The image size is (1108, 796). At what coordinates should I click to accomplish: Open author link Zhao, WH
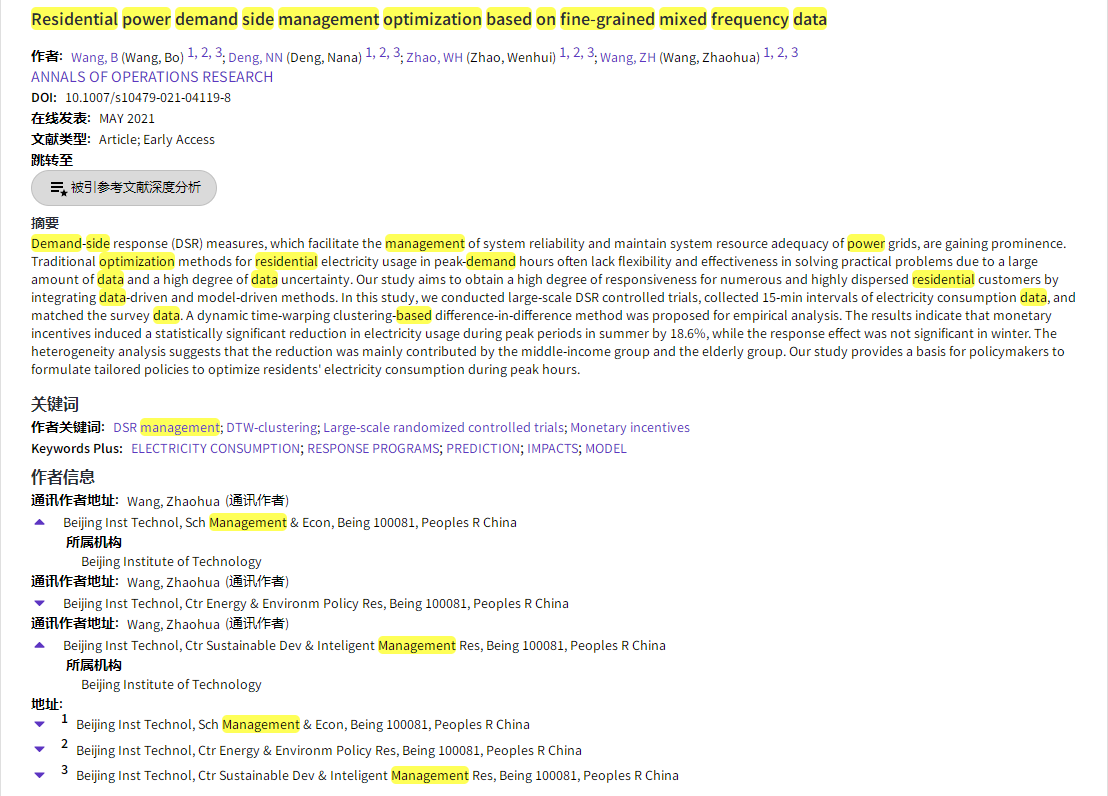(x=434, y=58)
